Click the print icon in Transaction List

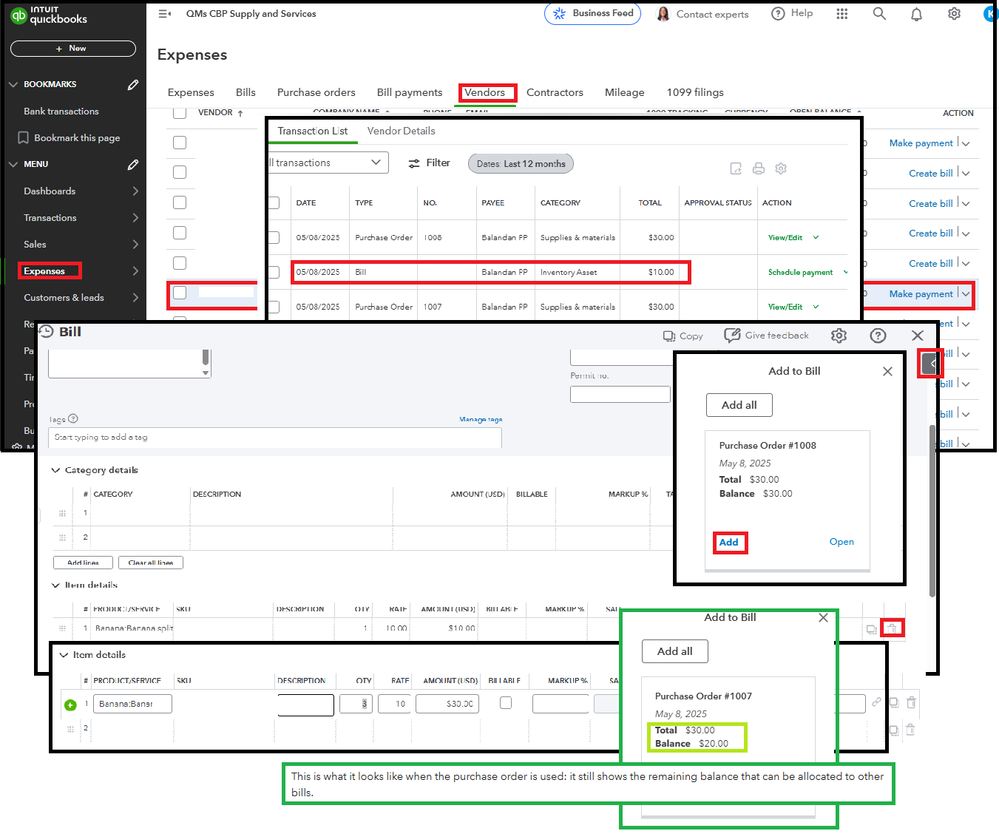click(758, 168)
